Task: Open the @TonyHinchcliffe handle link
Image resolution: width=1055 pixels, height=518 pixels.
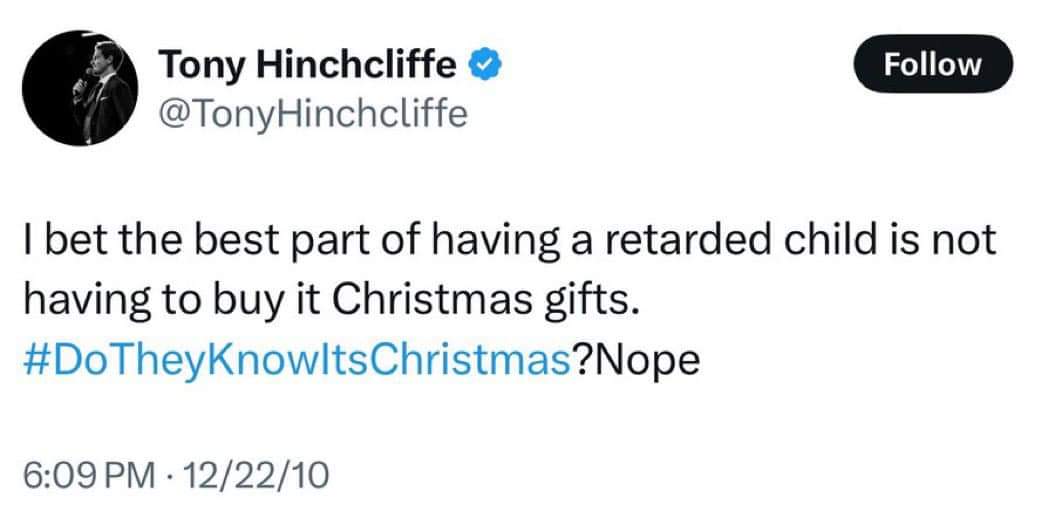Action: click(312, 115)
